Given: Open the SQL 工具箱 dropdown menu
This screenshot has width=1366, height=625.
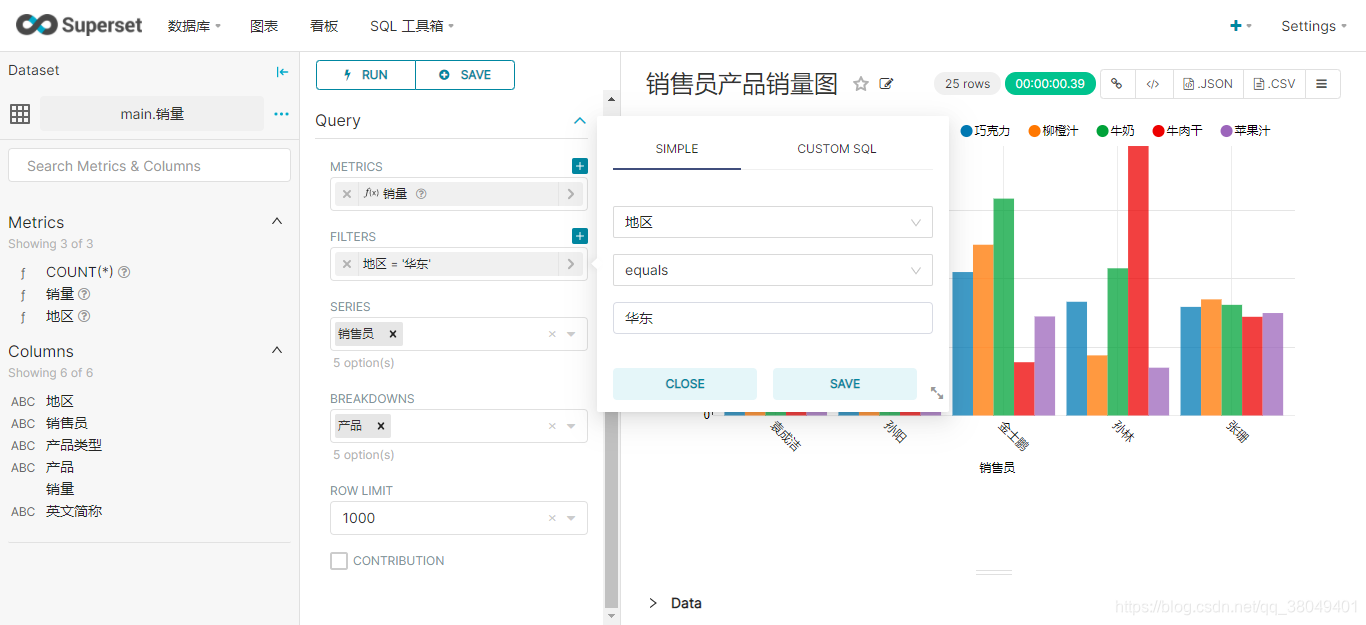Looking at the screenshot, I should [x=412, y=26].
